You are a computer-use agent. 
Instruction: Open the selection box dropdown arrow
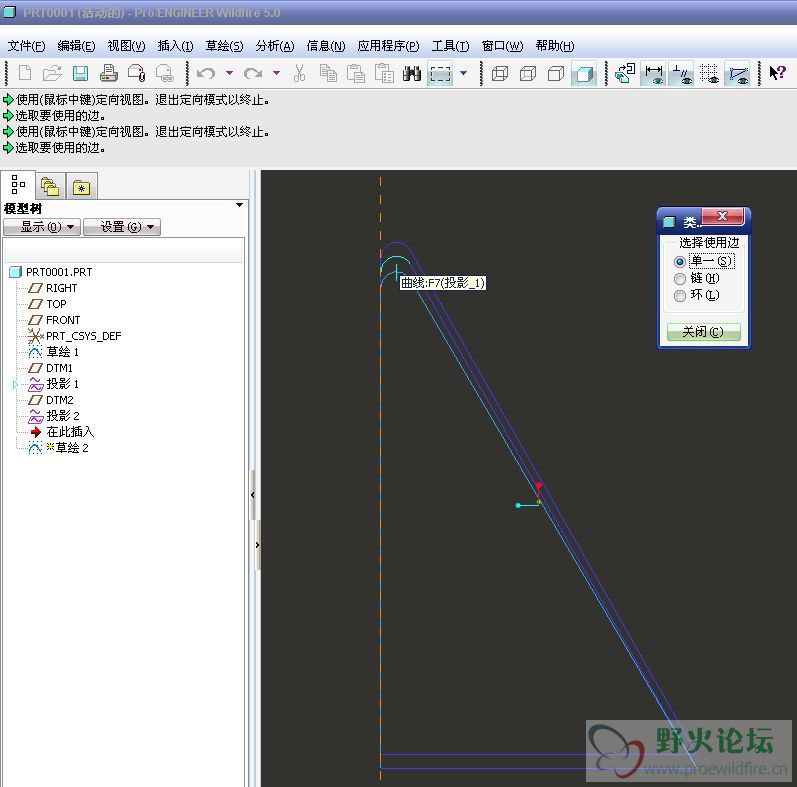464,73
